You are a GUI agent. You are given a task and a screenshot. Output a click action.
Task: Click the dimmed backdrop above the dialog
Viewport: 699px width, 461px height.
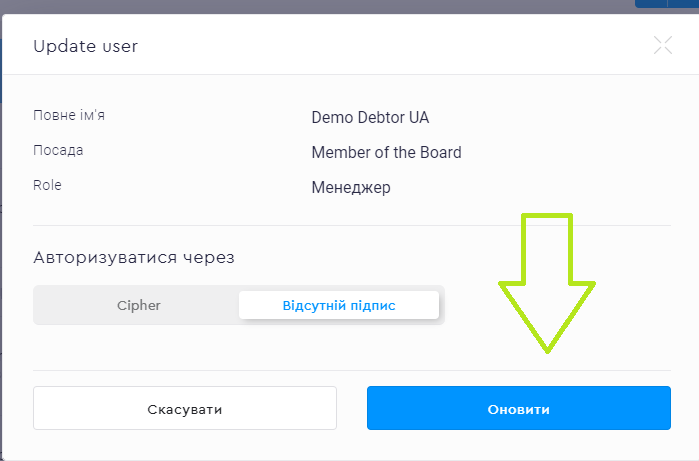click(300, 6)
